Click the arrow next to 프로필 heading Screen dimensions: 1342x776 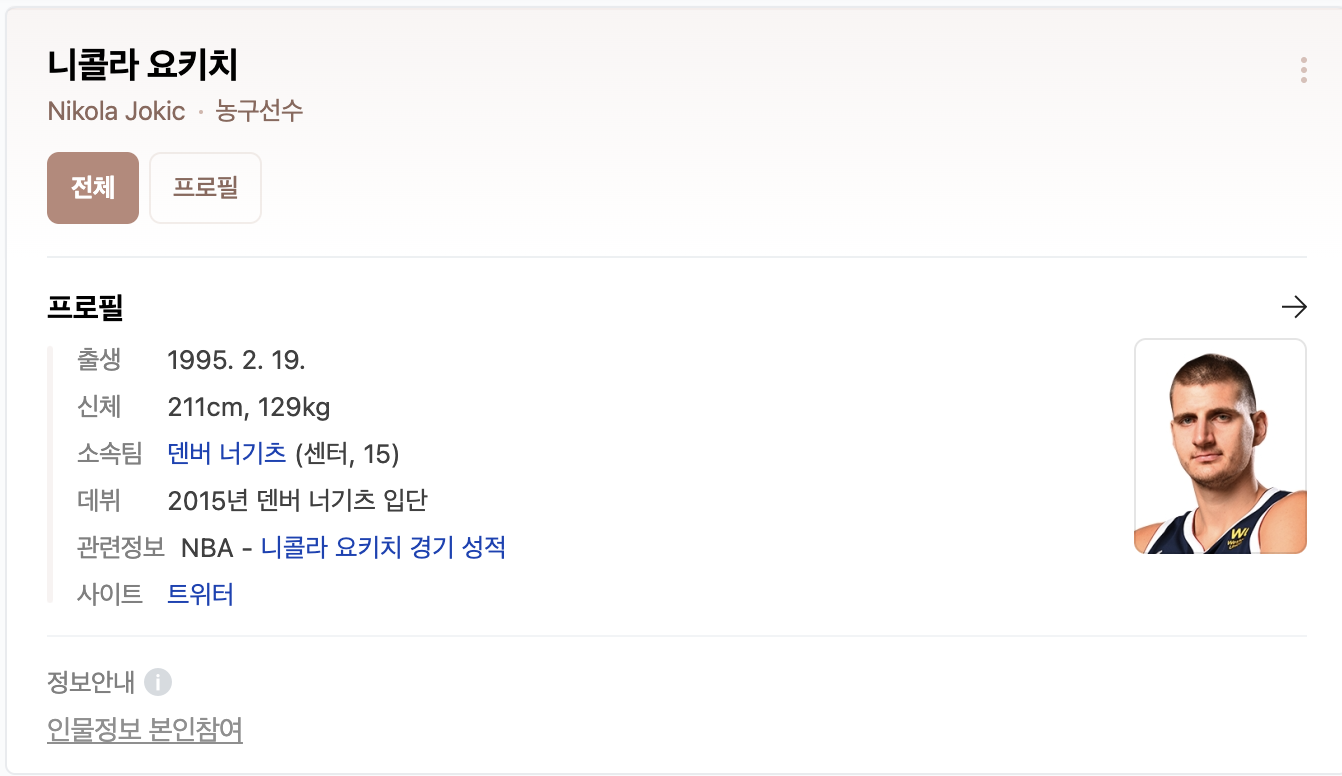click(1294, 307)
